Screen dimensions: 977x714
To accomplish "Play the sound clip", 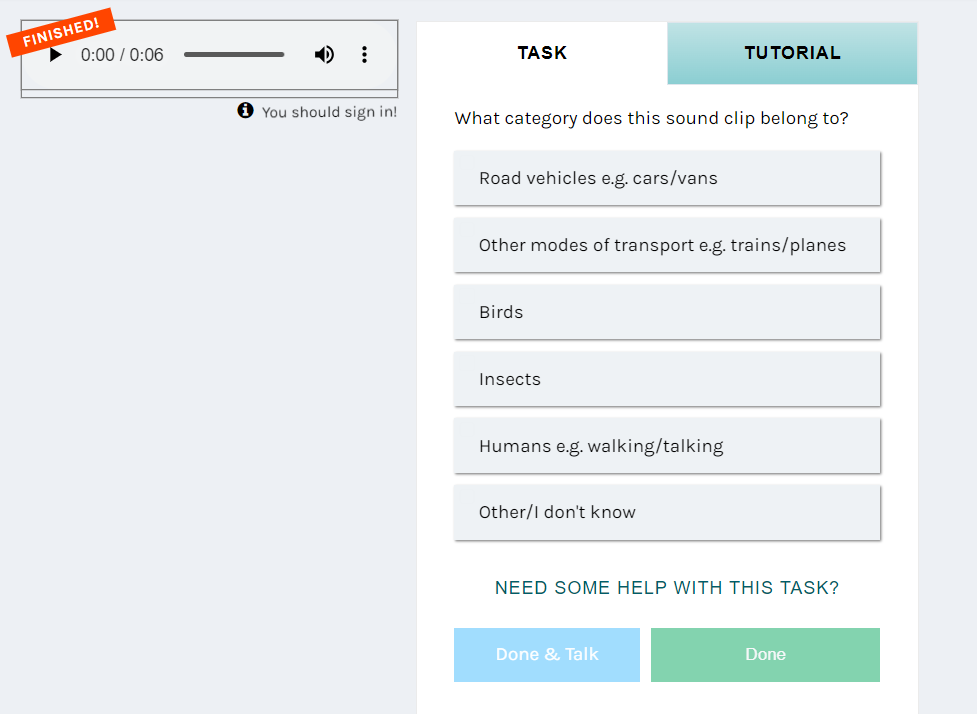I will point(55,55).
